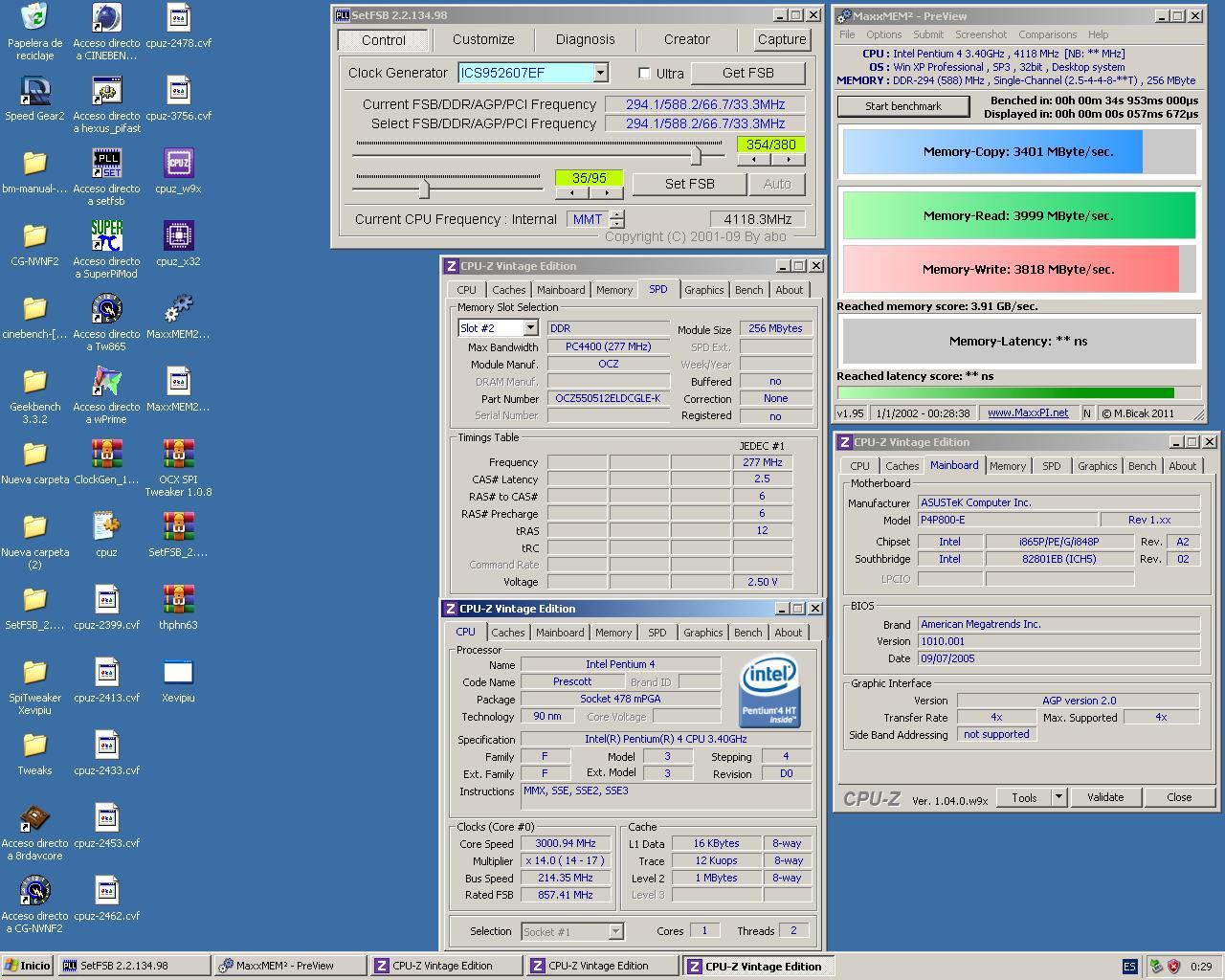Open the Papelera de reciclaje desktop icon
1225x980 pixels.
34,18
